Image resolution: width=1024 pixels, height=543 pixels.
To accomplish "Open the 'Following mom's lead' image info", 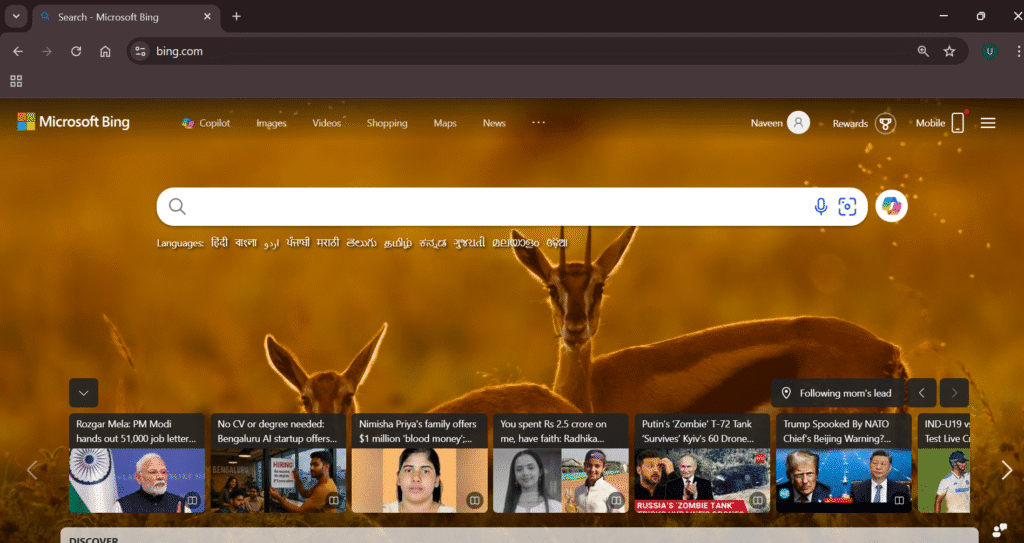I will [837, 393].
